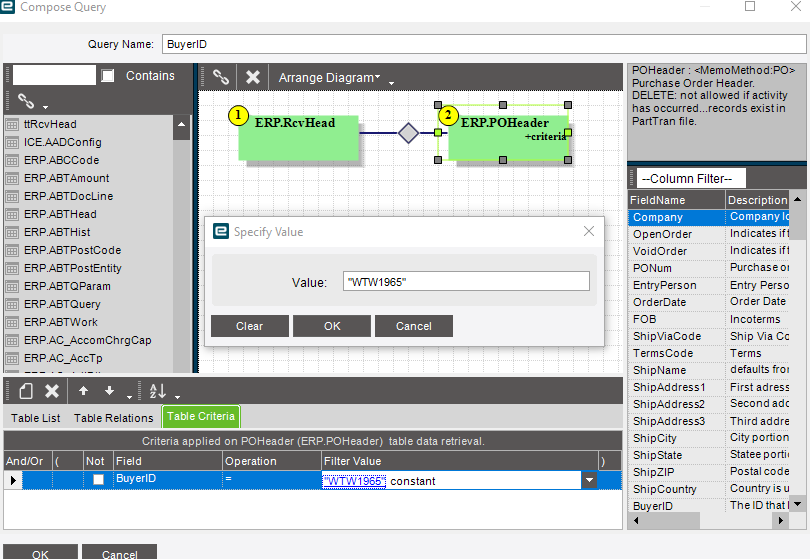Click the overflow arrow beside Arrange Diagram

[x=391, y=83]
